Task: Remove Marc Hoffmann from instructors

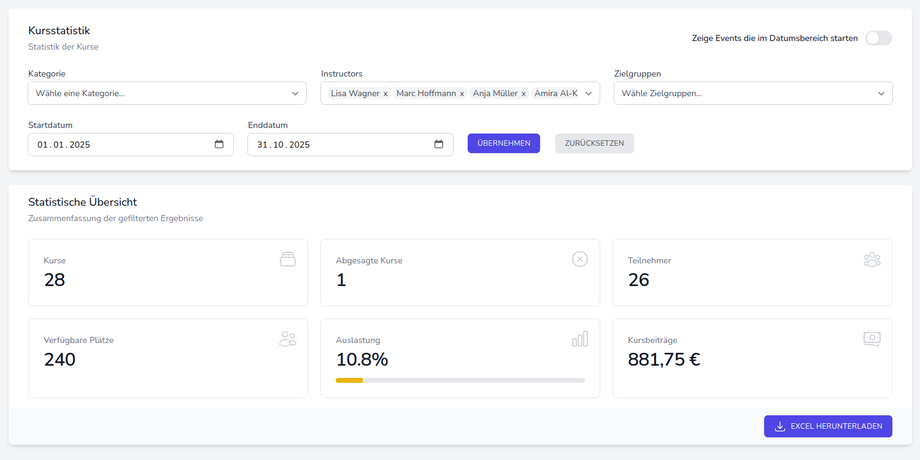Action: [x=461, y=94]
